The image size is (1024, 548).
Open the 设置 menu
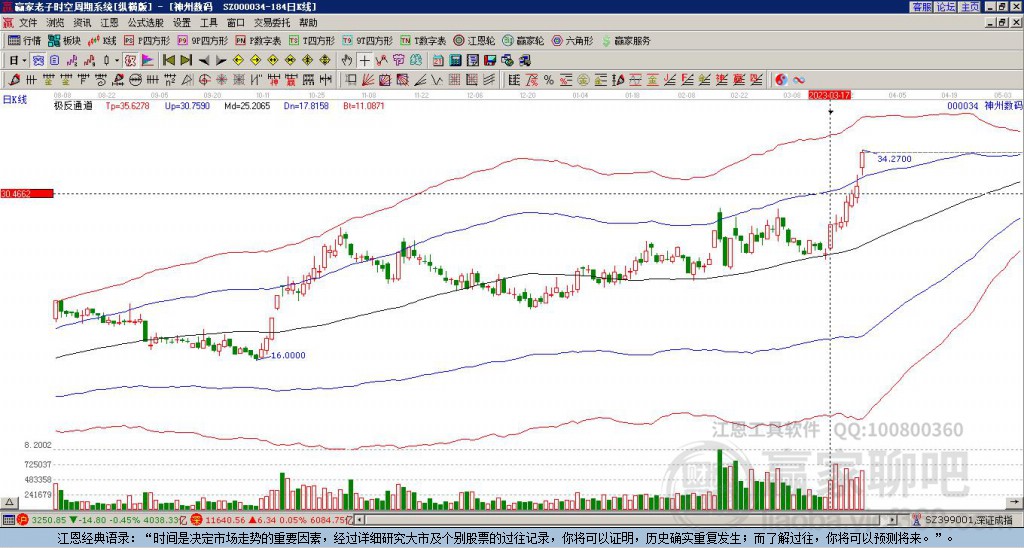pos(182,23)
